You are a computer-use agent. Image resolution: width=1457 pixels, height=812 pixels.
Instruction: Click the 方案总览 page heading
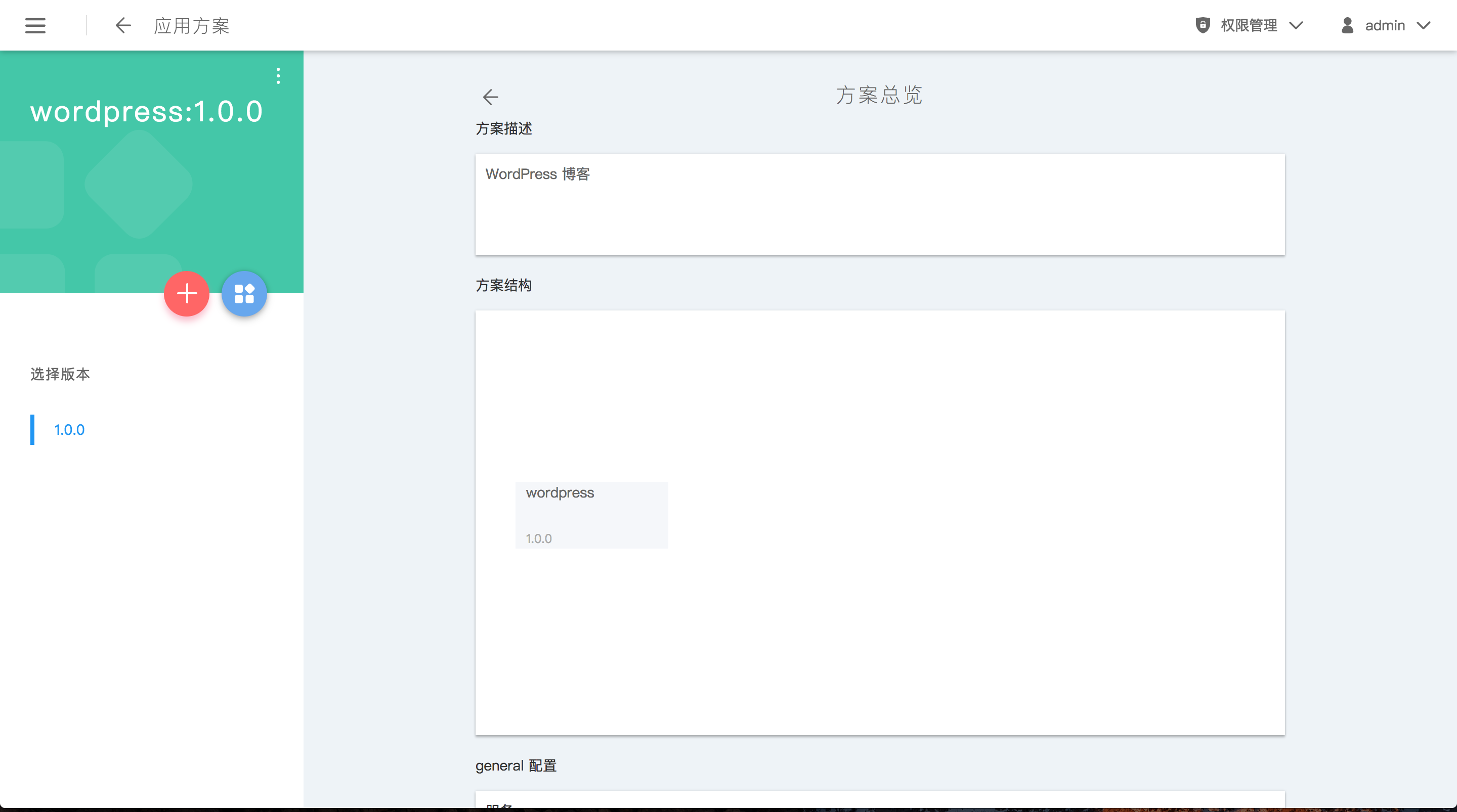click(880, 95)
